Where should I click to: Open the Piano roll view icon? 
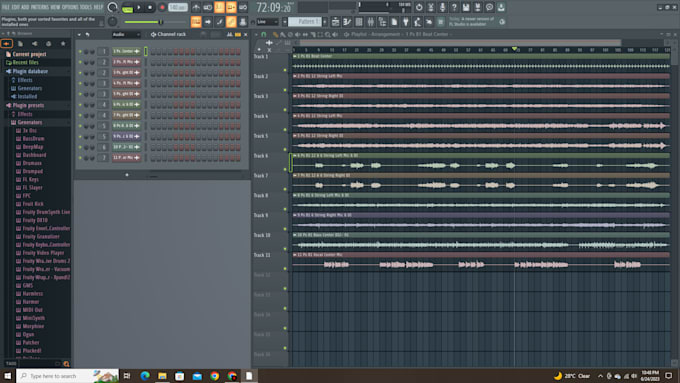pyautogui.click(x=347, y=22)
